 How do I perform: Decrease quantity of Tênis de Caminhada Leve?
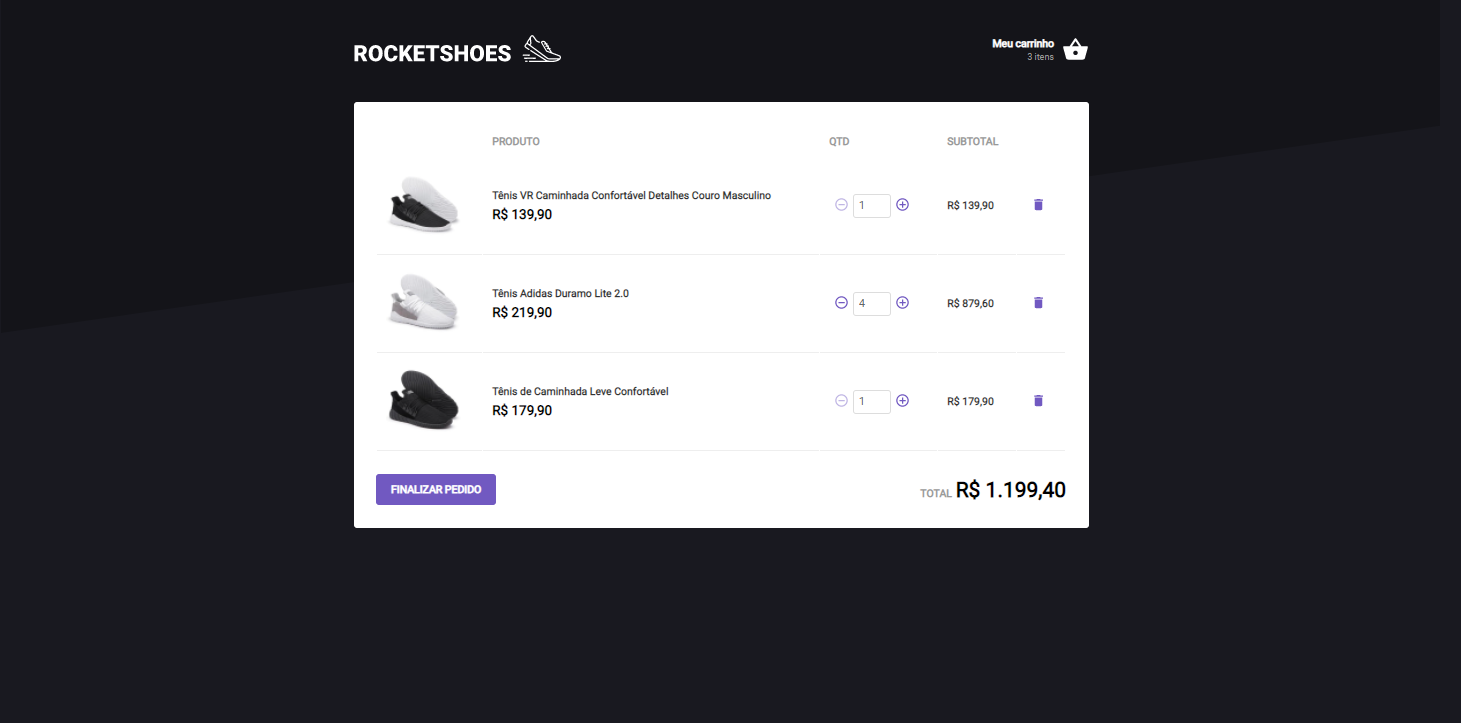click(841, 401)
